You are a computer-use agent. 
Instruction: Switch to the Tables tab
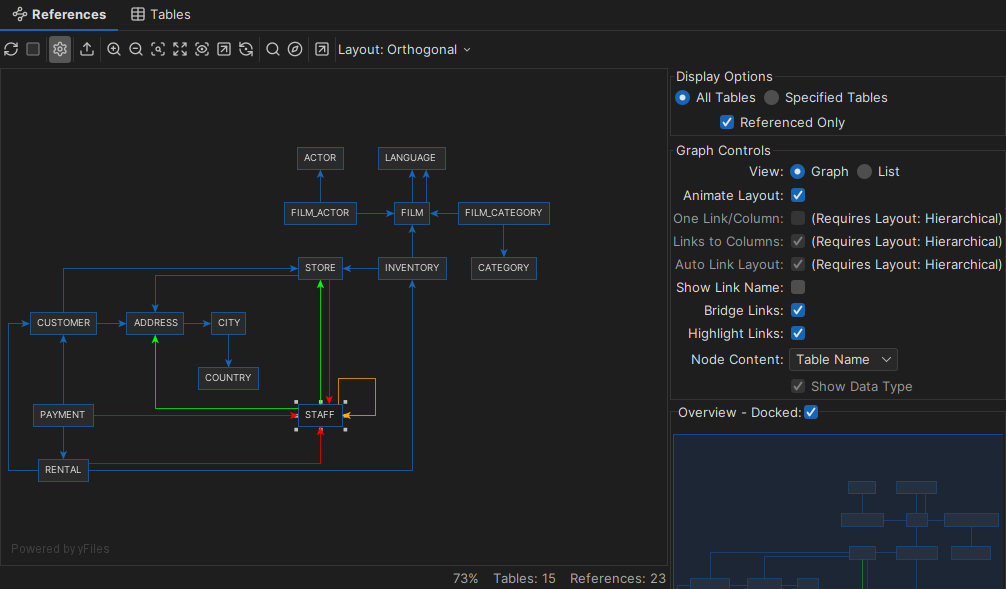160,14
